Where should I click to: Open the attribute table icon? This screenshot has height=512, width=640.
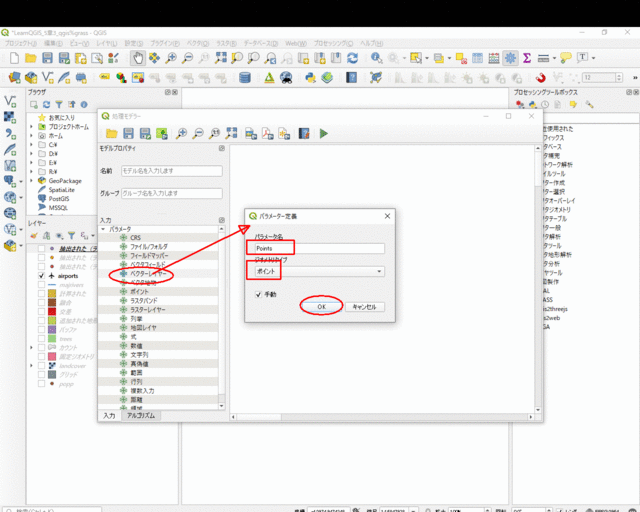(478, 58)
